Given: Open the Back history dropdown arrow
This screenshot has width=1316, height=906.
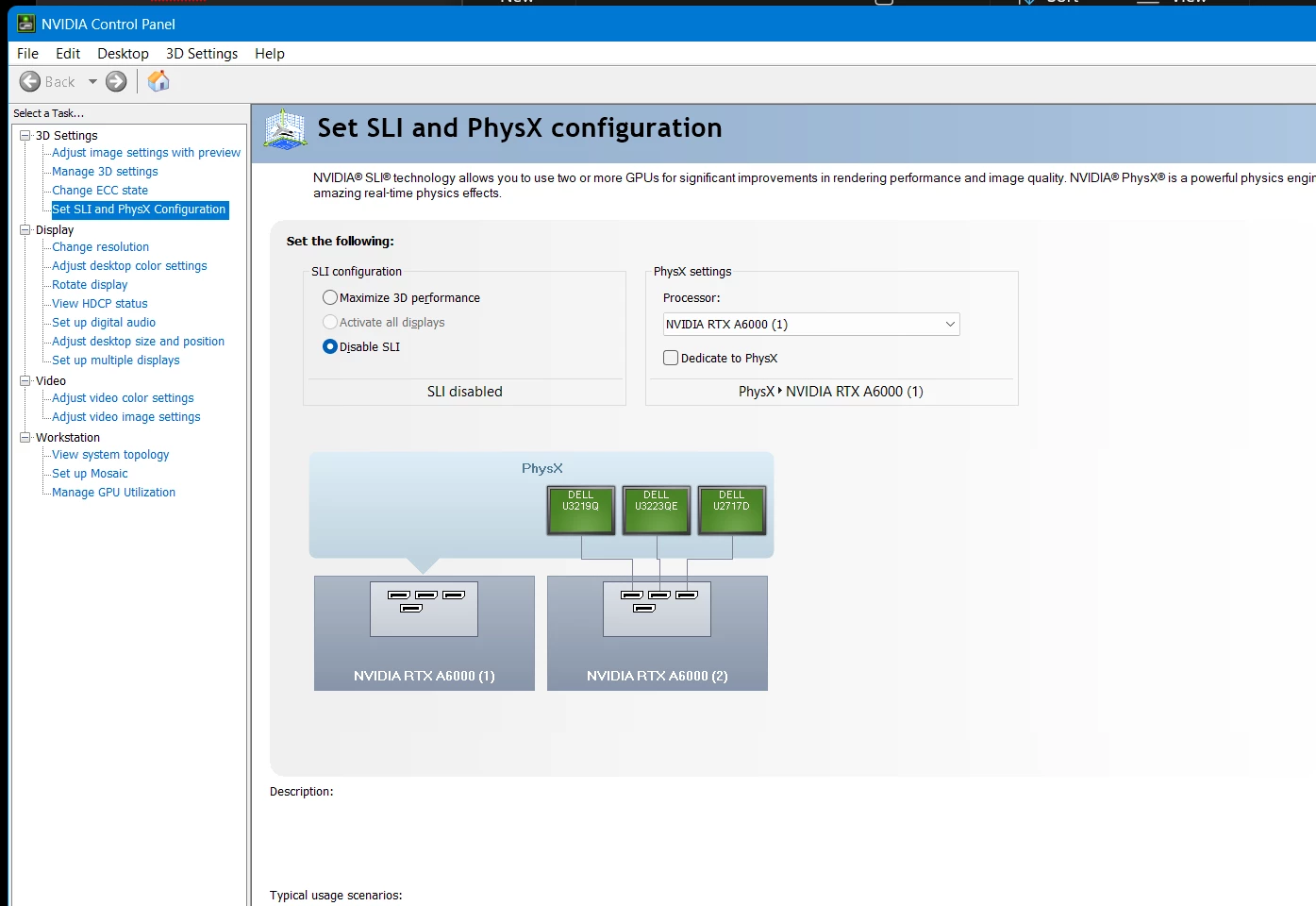Looking at the screenshot, I should [x=92, y=82].
